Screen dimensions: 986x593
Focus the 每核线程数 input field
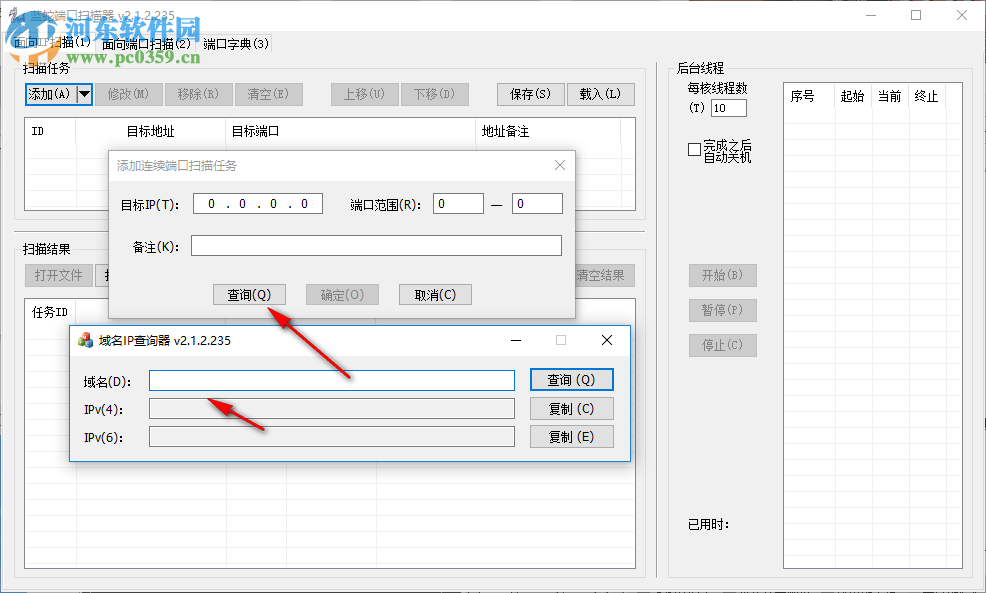tap(729, 108)
